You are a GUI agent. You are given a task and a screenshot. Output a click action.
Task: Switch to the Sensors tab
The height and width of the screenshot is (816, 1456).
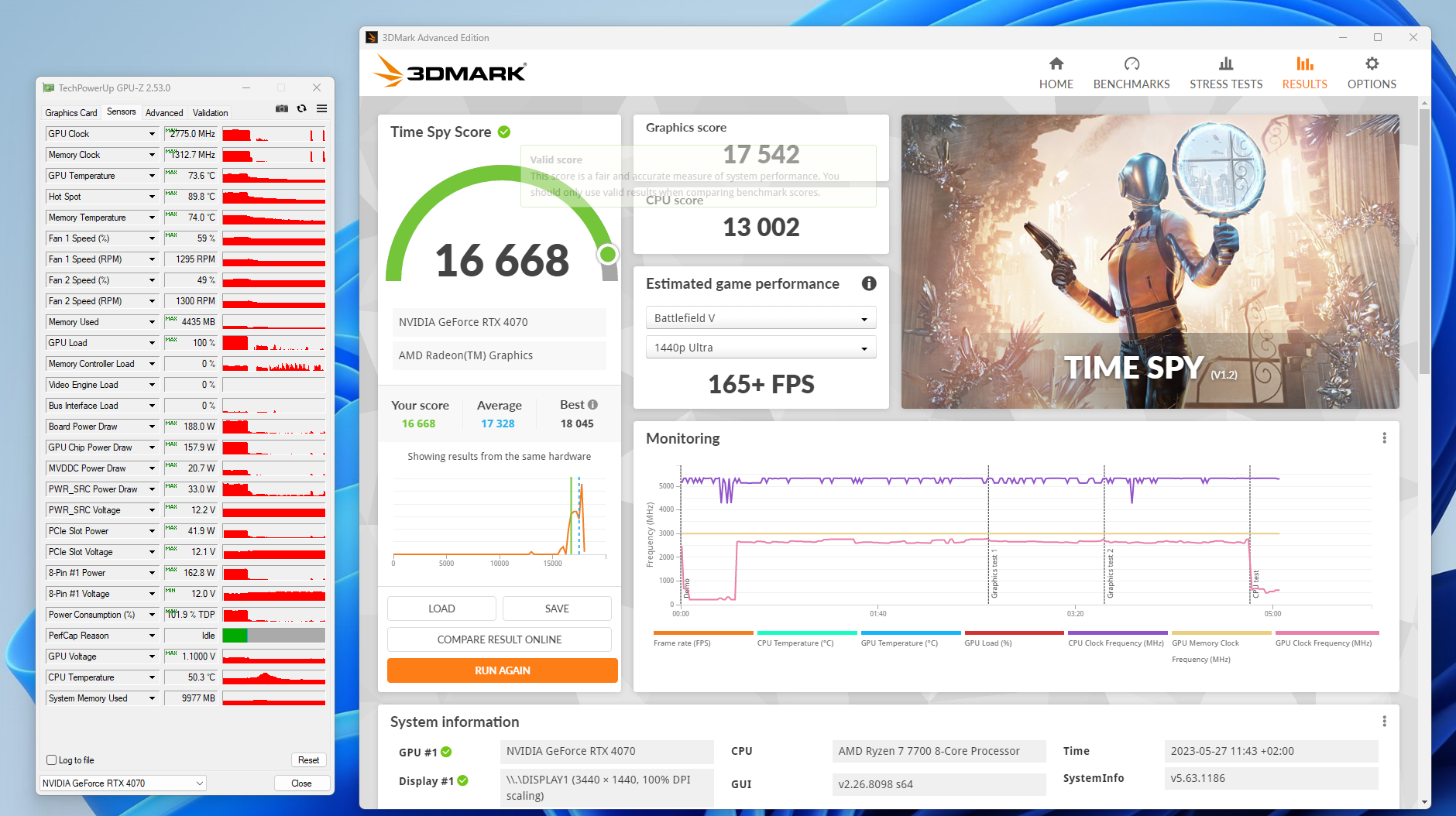(122, 112)
